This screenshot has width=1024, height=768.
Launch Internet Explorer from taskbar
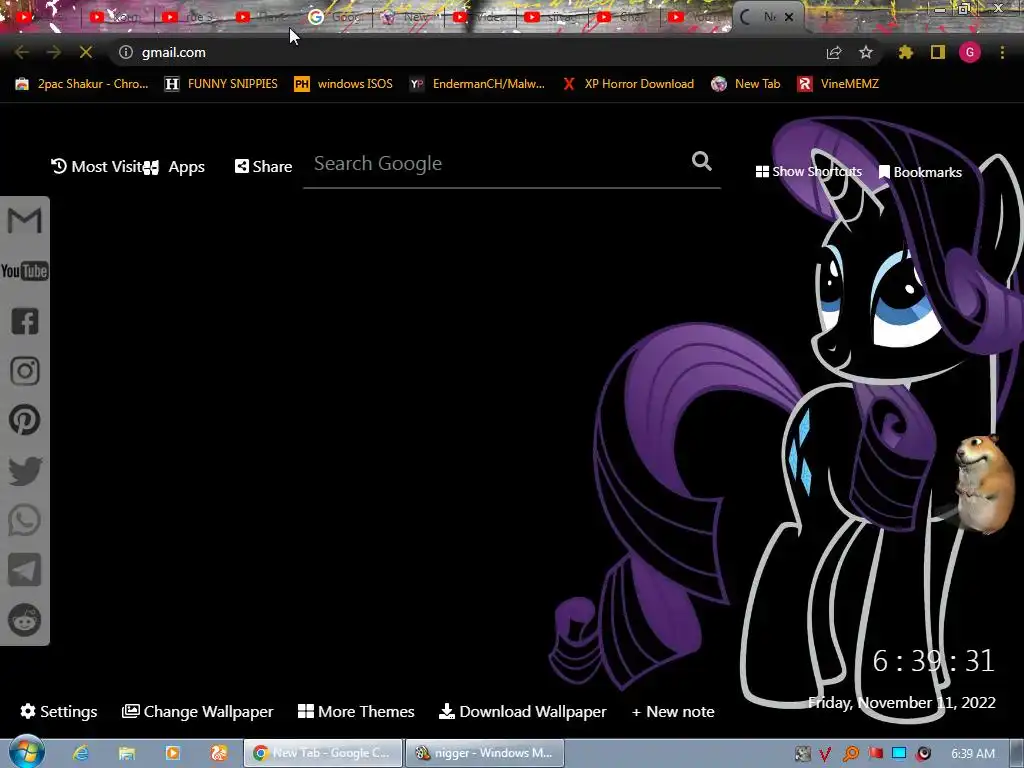click(x=80, y=753)
